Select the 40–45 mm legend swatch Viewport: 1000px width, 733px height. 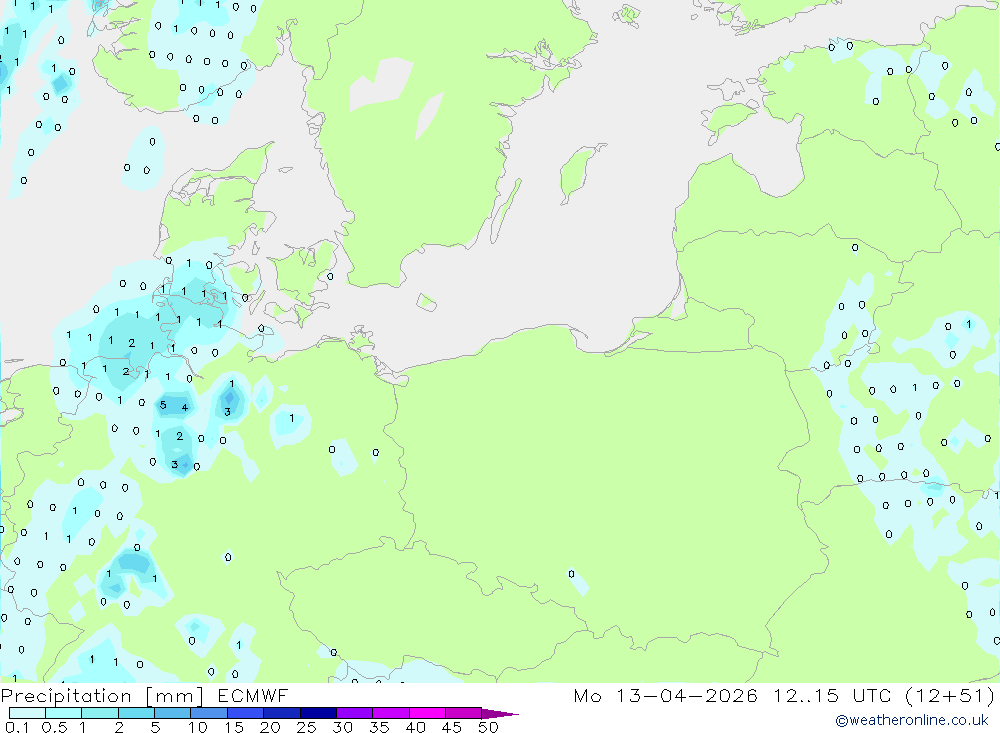(427, 713)
